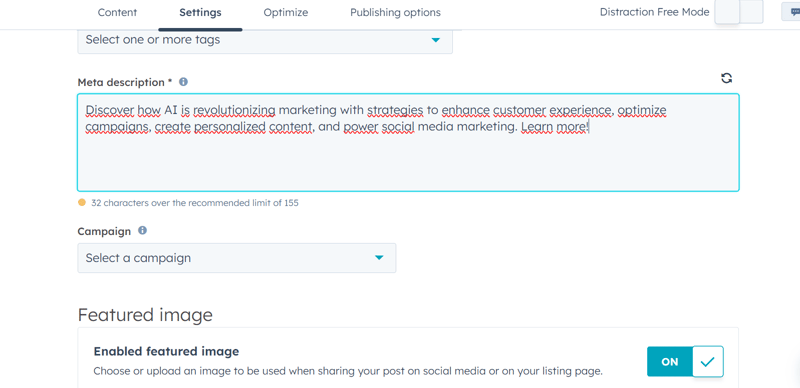This screenshot has height=388, width=800.
Task: Click the characters over recommended limit message
Action: [x=195, y=203]
